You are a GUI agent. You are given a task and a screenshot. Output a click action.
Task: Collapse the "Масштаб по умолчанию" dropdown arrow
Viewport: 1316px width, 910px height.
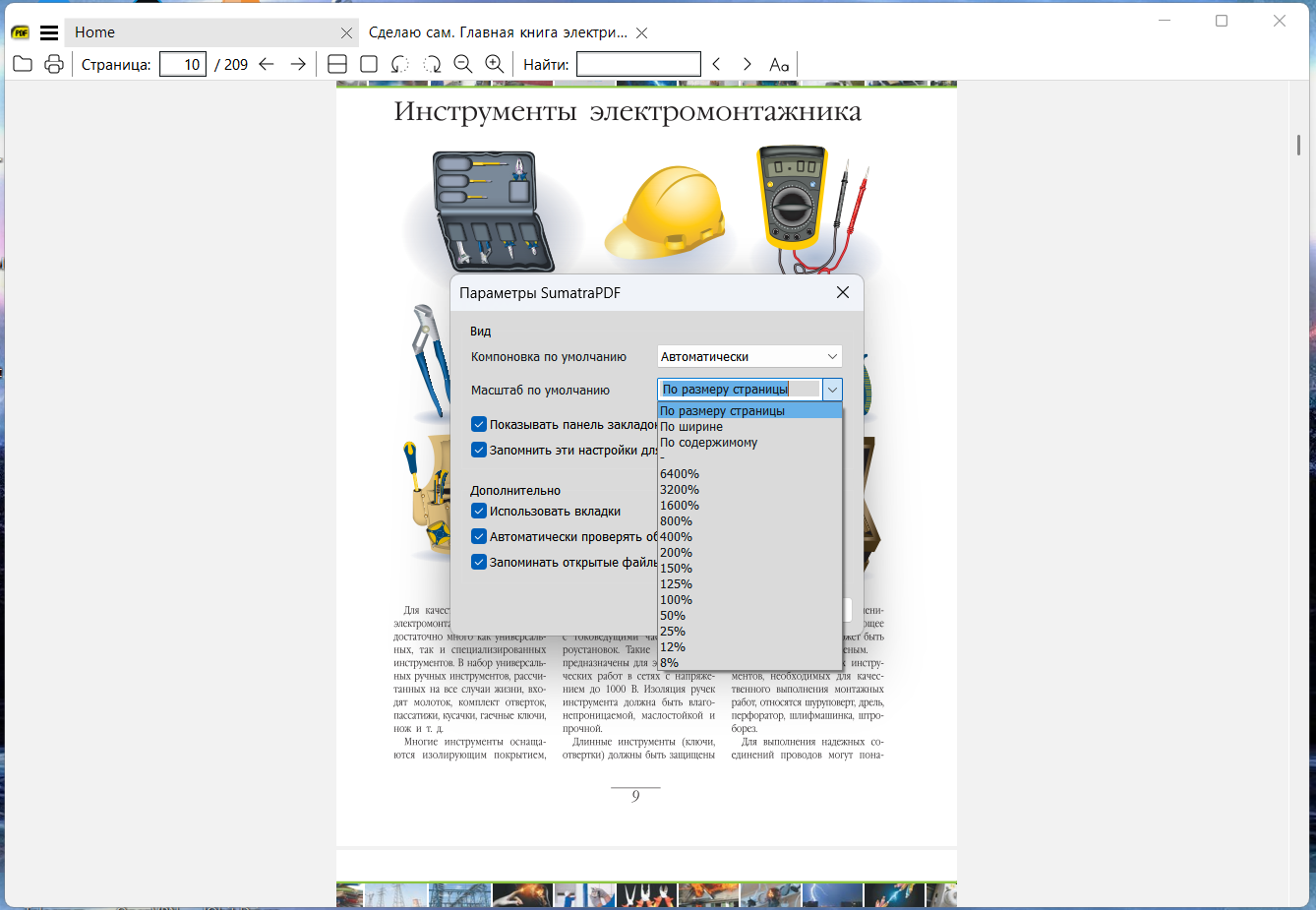coord(832,391)
